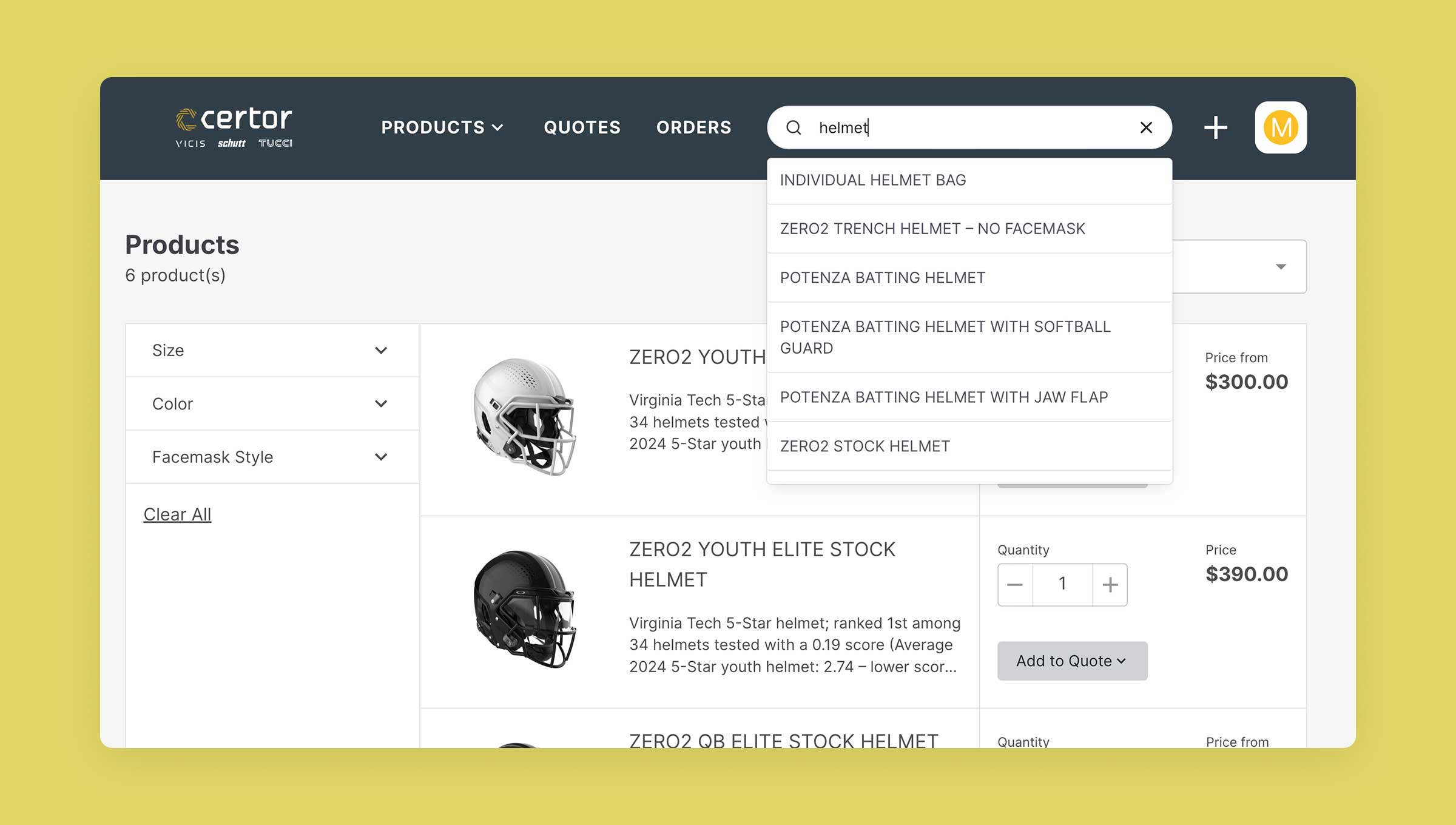Open the Products dropdown menu
The image size is (1456, 825).
click(x=442, y=127)
